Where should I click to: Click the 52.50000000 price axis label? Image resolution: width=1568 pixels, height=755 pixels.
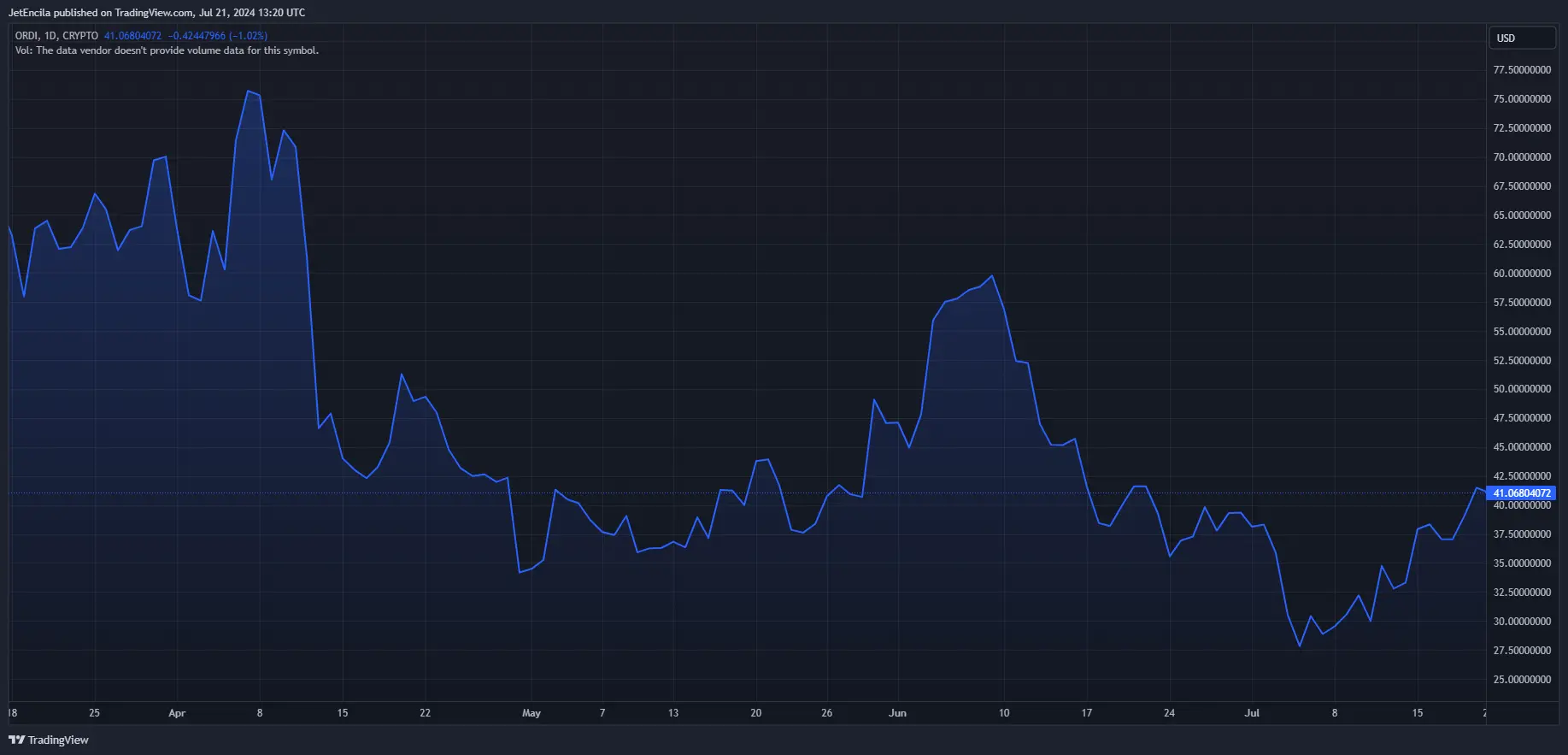[1522, 361]
